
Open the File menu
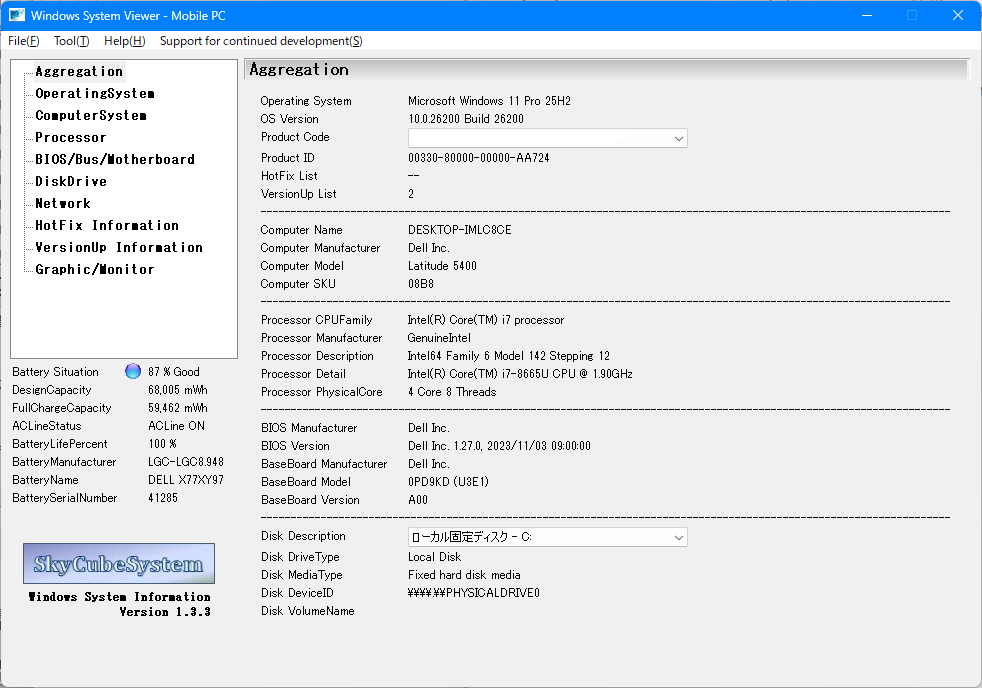[x=24, y=41]
